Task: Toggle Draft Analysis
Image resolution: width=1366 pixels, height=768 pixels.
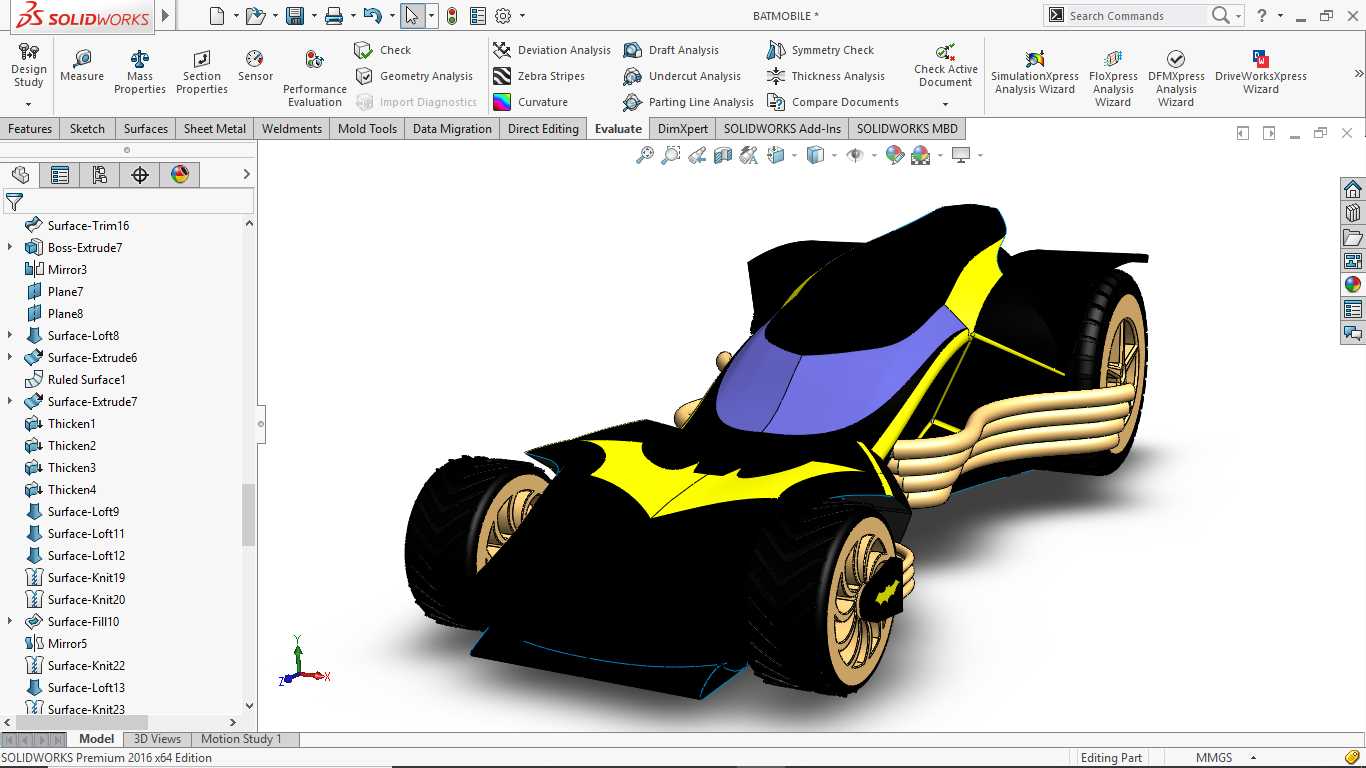Action: coord(671,50)
